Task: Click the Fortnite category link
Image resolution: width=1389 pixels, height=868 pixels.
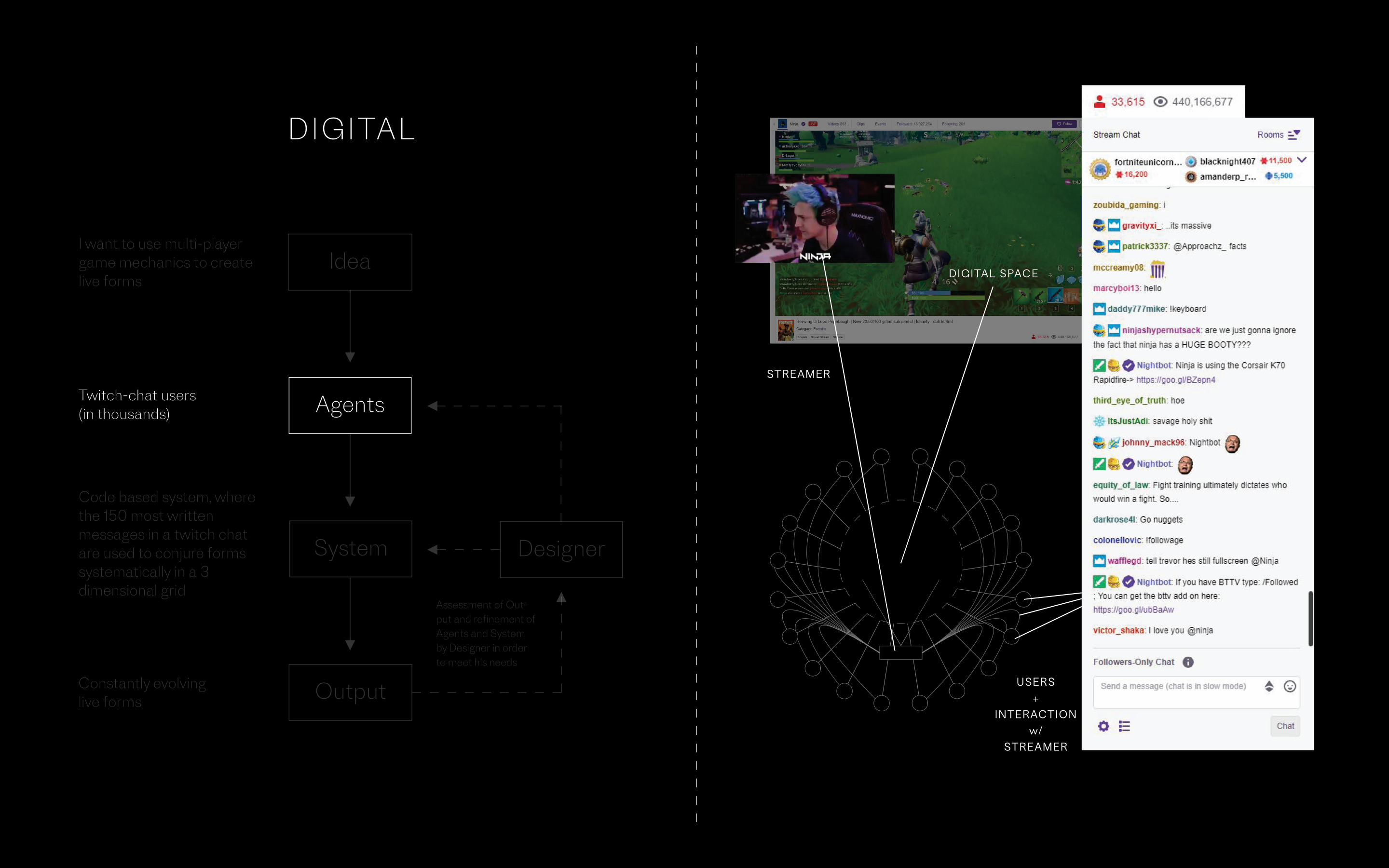Action: click(819, 329)
